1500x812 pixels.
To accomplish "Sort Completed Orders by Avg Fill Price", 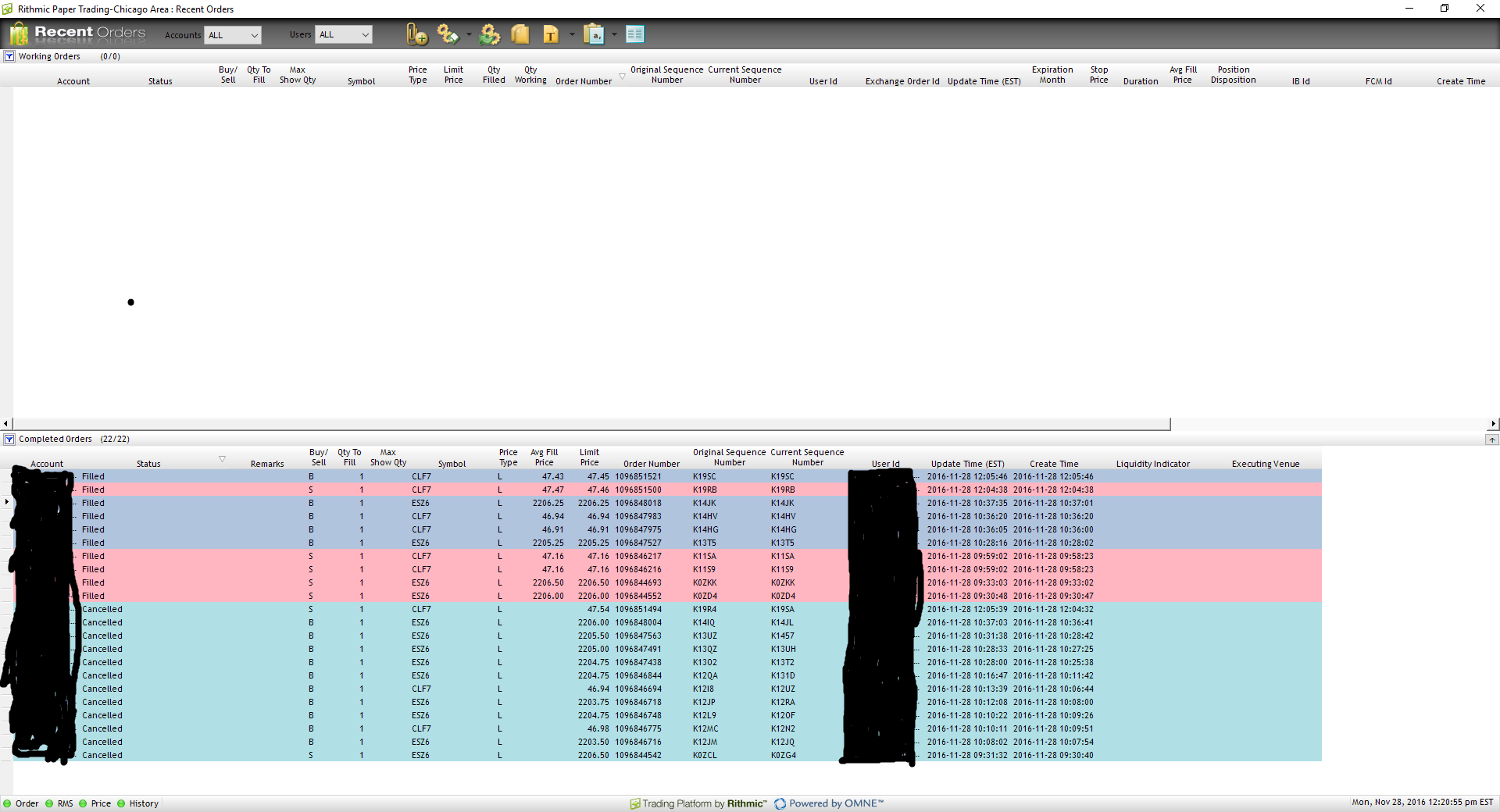I will tap(544, 458).
